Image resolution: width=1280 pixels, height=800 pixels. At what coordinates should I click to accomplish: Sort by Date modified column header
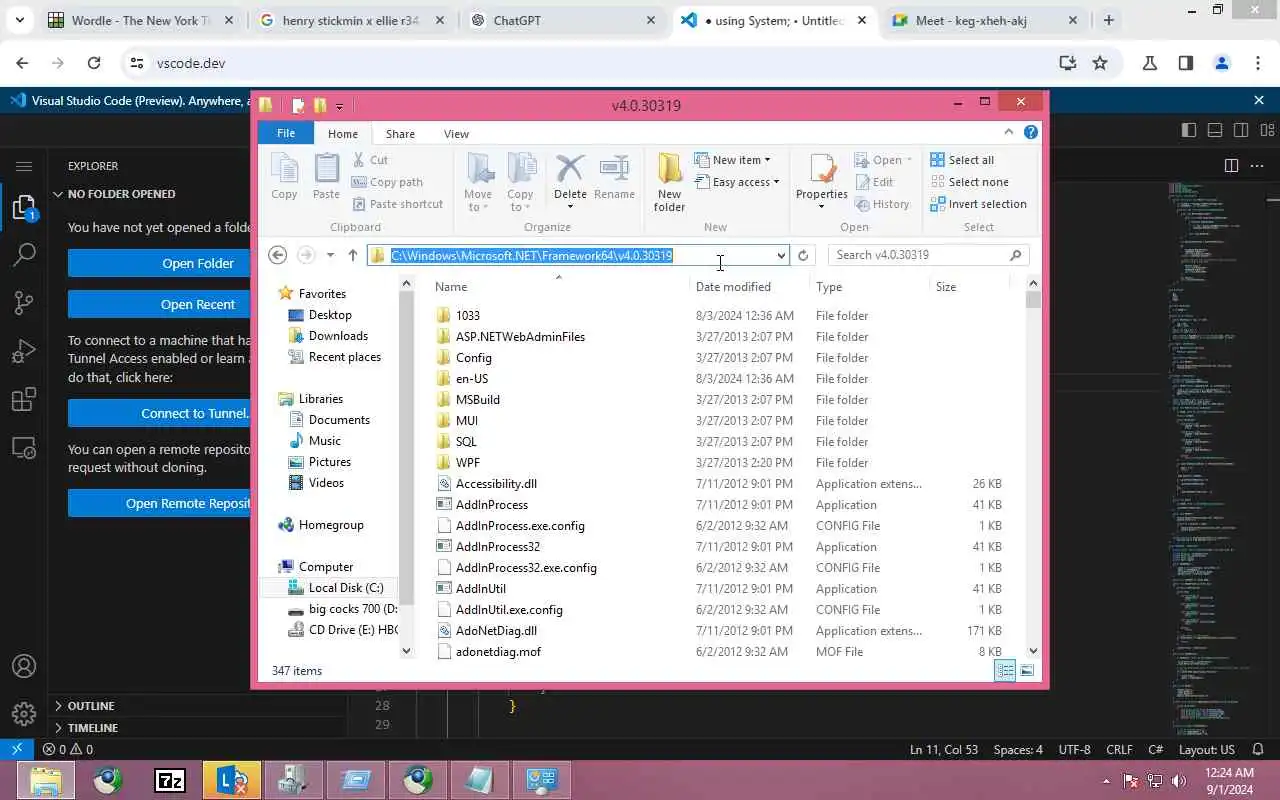point(751,287)
